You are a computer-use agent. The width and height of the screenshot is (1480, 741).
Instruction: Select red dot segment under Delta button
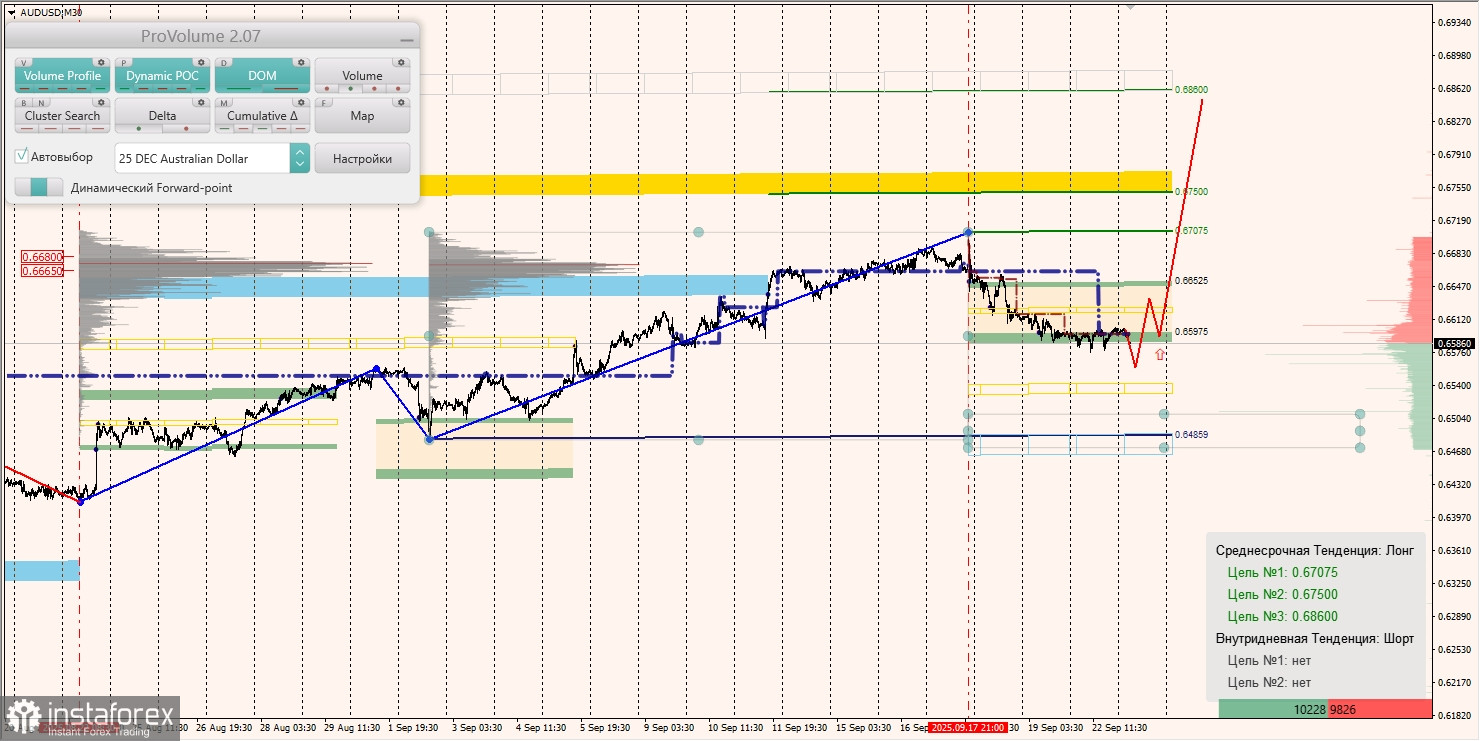[184, 128]
